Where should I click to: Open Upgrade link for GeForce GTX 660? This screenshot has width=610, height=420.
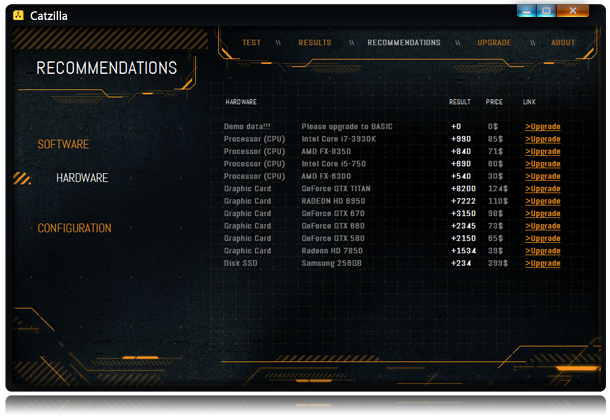coord(543,226)
